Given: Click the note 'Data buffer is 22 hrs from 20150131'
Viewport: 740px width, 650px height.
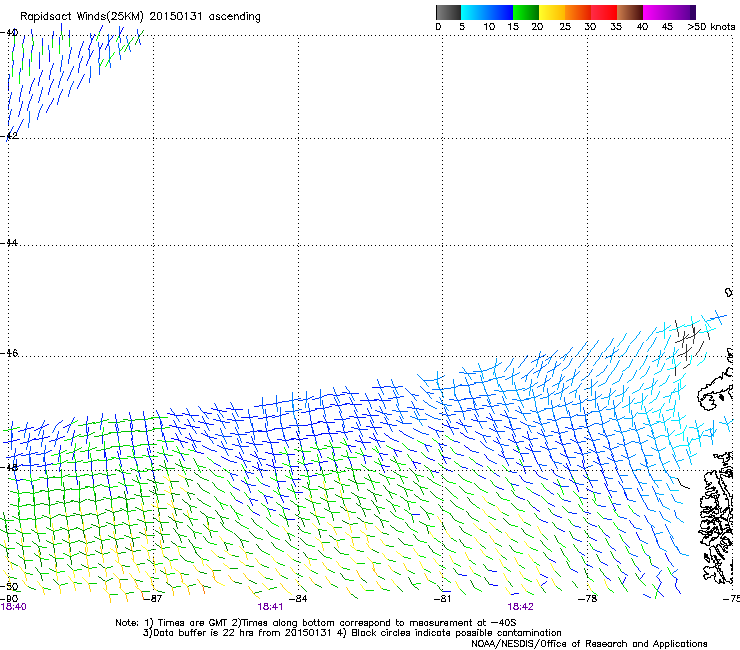Looking at the screenshot, I should coord(242,633).
